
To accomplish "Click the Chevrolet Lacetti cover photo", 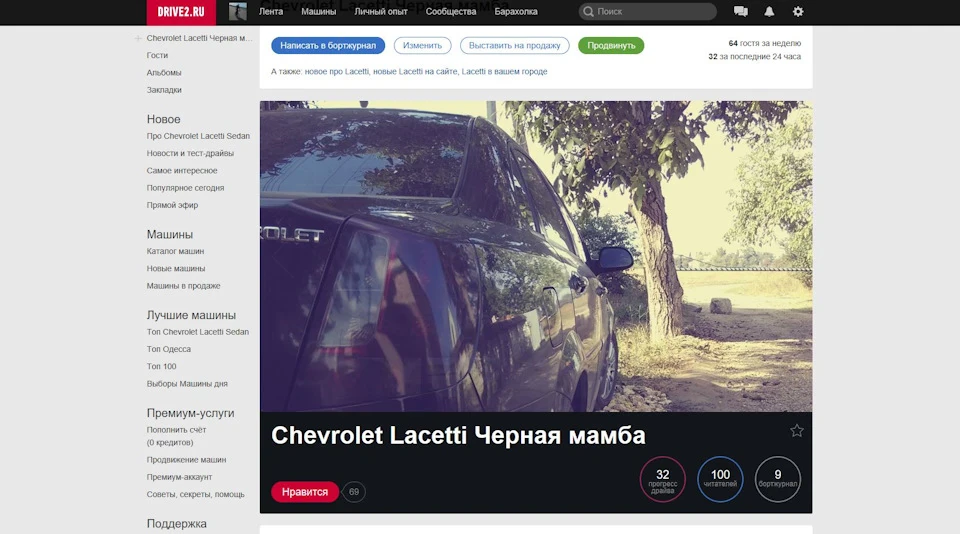I will pyautogui.click(x=536, y=256).
